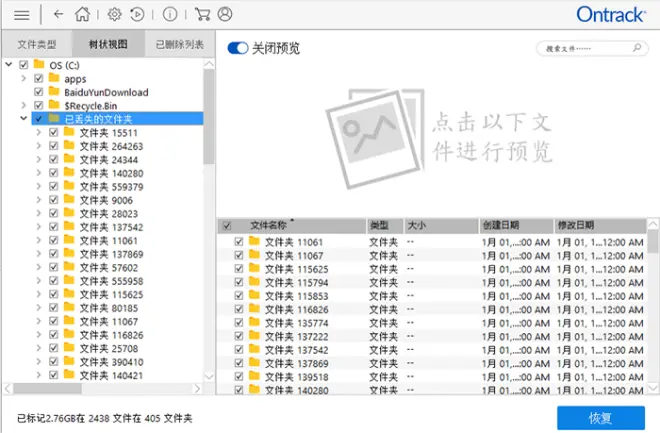Click the 搜索文件 search field
660x433 pixels.
(592, 48)
